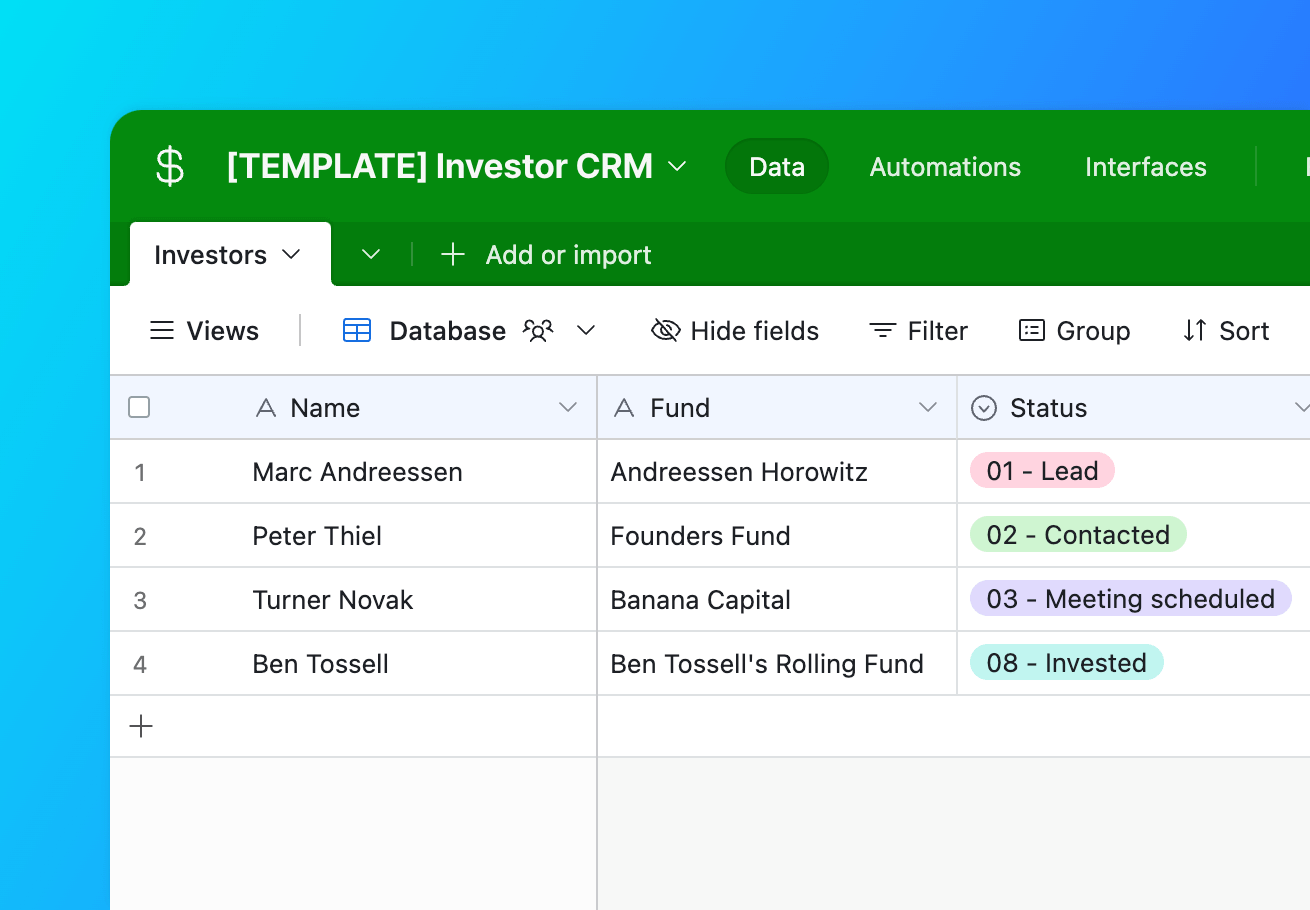Click the text field icon in Name header
Viewport: 1310px width, 910px height.
tap(265, 408)
